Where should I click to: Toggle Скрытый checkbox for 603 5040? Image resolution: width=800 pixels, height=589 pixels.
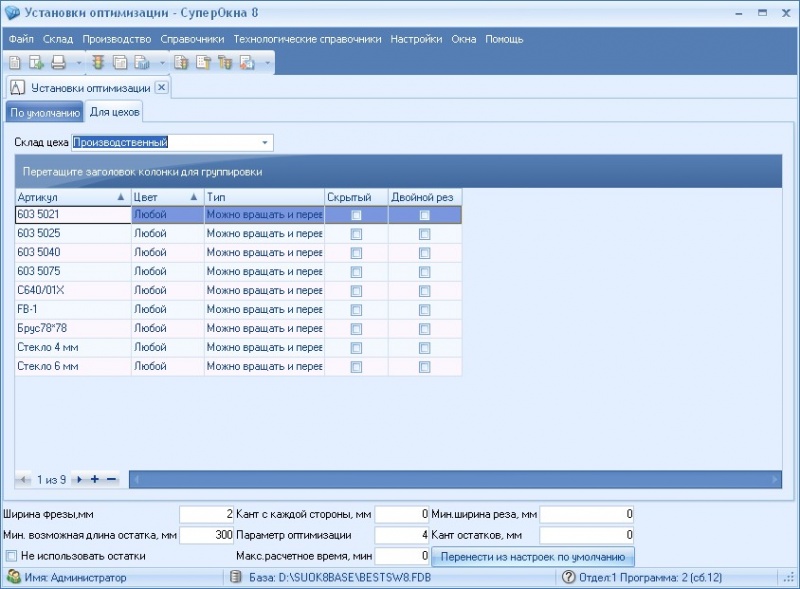[356, 253]
